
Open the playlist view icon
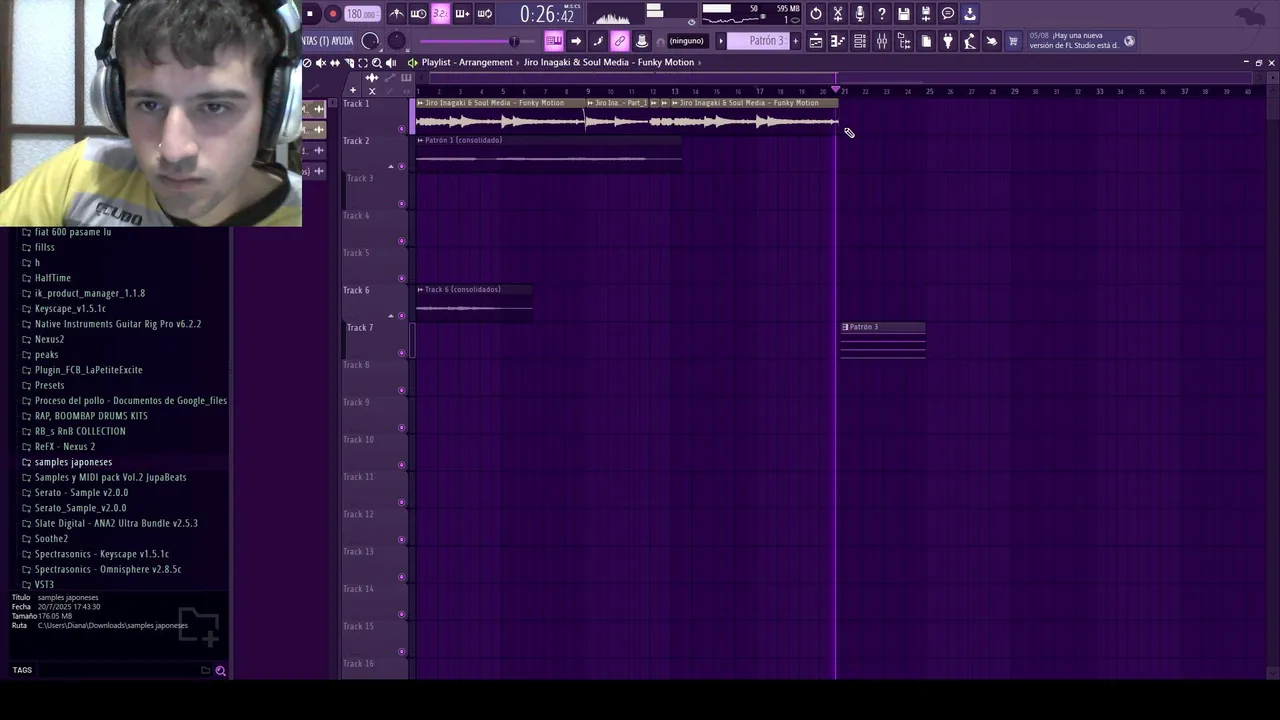pyautogui.click(x=816, y=41)
